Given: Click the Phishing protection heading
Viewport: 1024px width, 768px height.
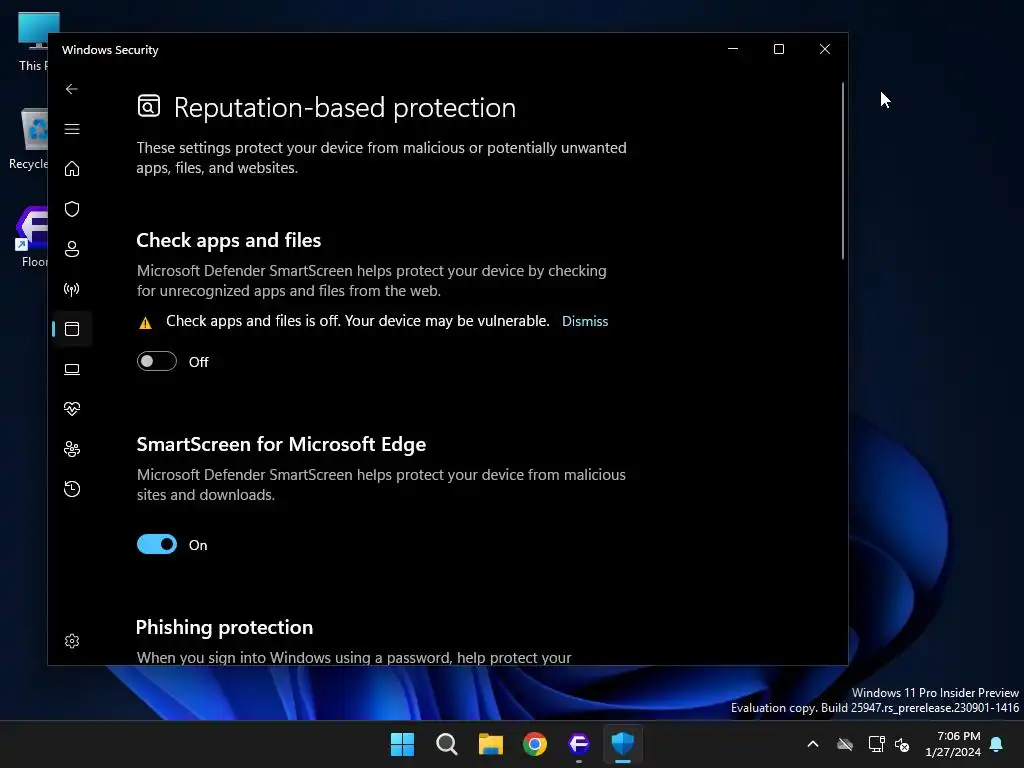Looking at the screenshot, I should (225, 627).
